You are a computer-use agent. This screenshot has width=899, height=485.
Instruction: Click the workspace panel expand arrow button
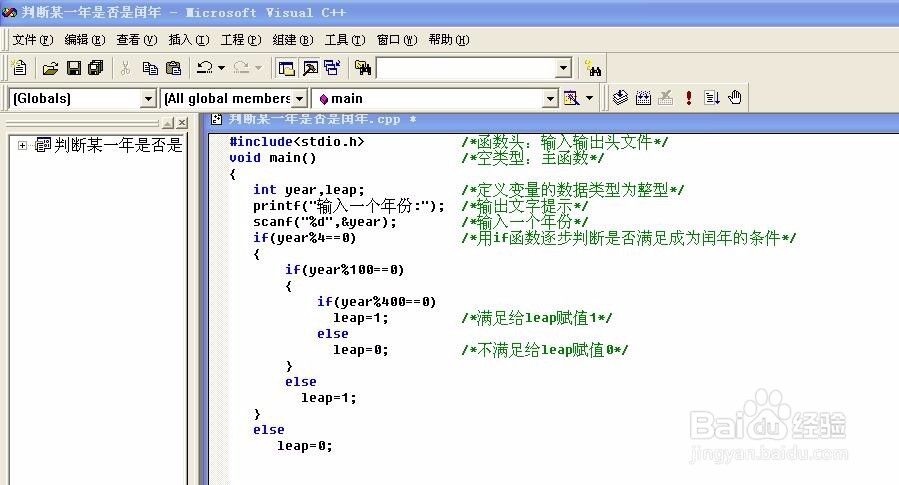167,123
